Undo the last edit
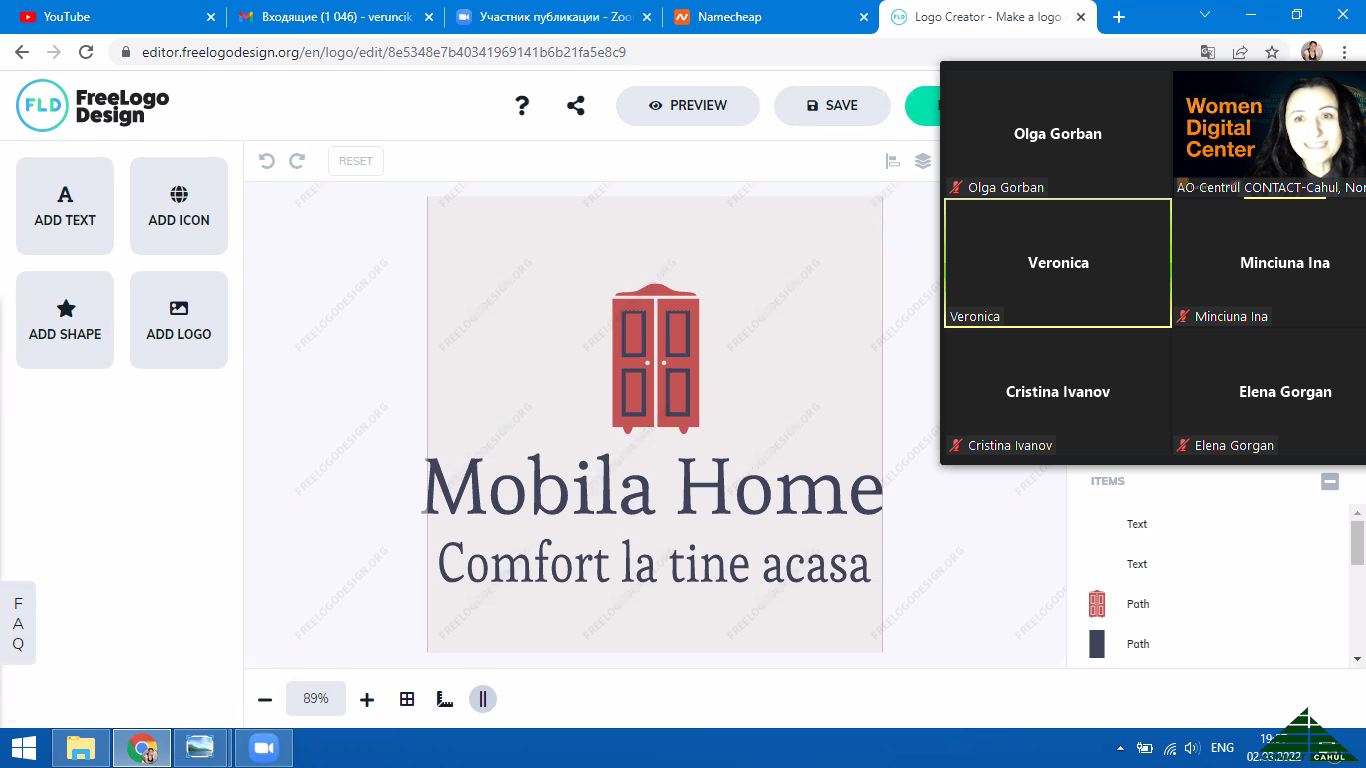This screenshot has width=1366, height=768. (267, 161)
